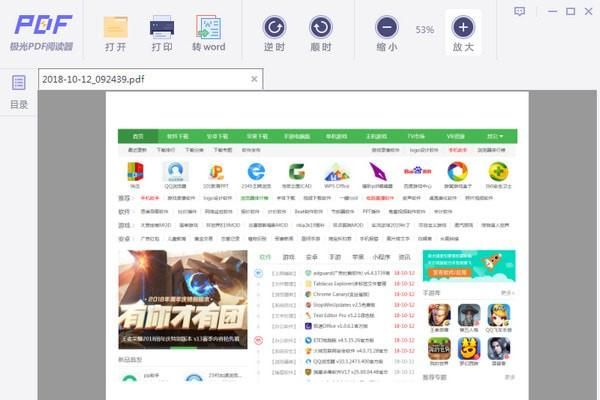Click the 有你才有团 game banner image

(183, 299)
